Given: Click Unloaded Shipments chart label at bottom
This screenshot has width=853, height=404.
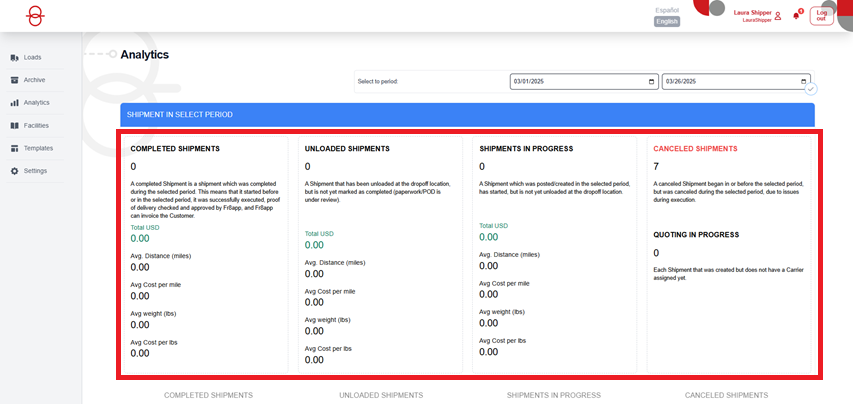Looking at the screenshot, I should [x=381, y=395].
